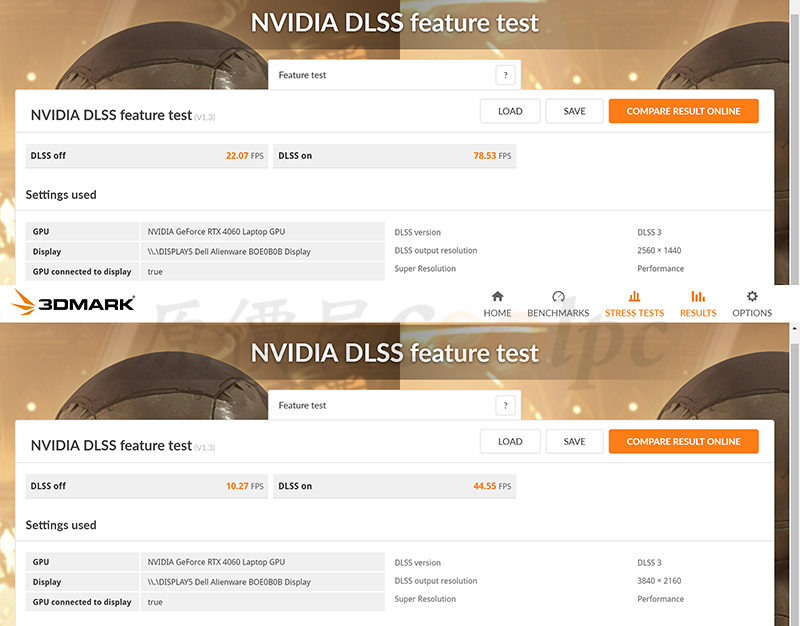Open the Stress Tests chart icon

[634, 296]
